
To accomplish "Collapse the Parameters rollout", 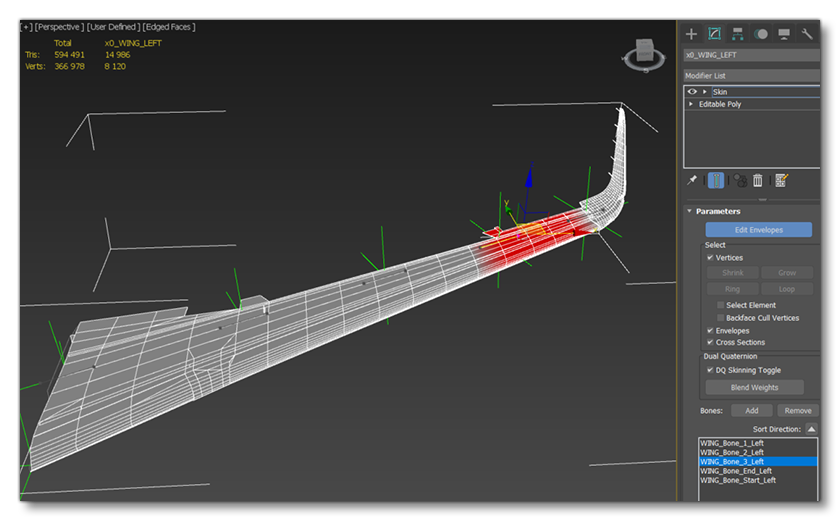I will click(x=689, y=211).
